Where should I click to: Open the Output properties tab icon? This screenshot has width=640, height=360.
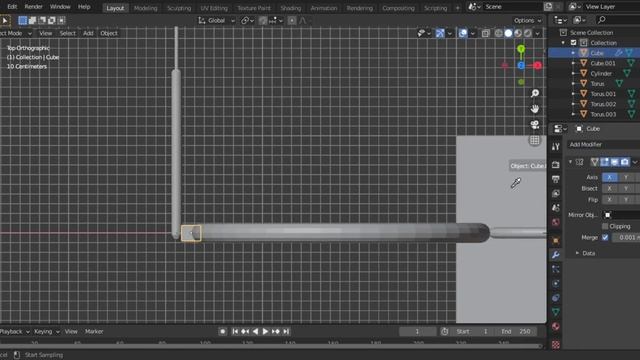tap(556, 179)
